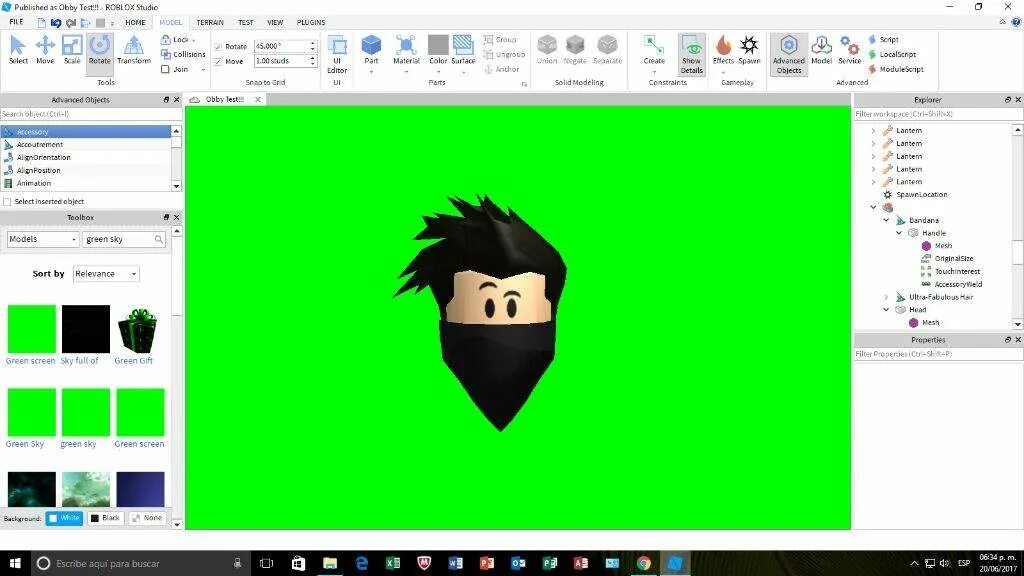Open the Effects gameplay menu
Viewport: 1024px width, 576px height.
point(723,50)
